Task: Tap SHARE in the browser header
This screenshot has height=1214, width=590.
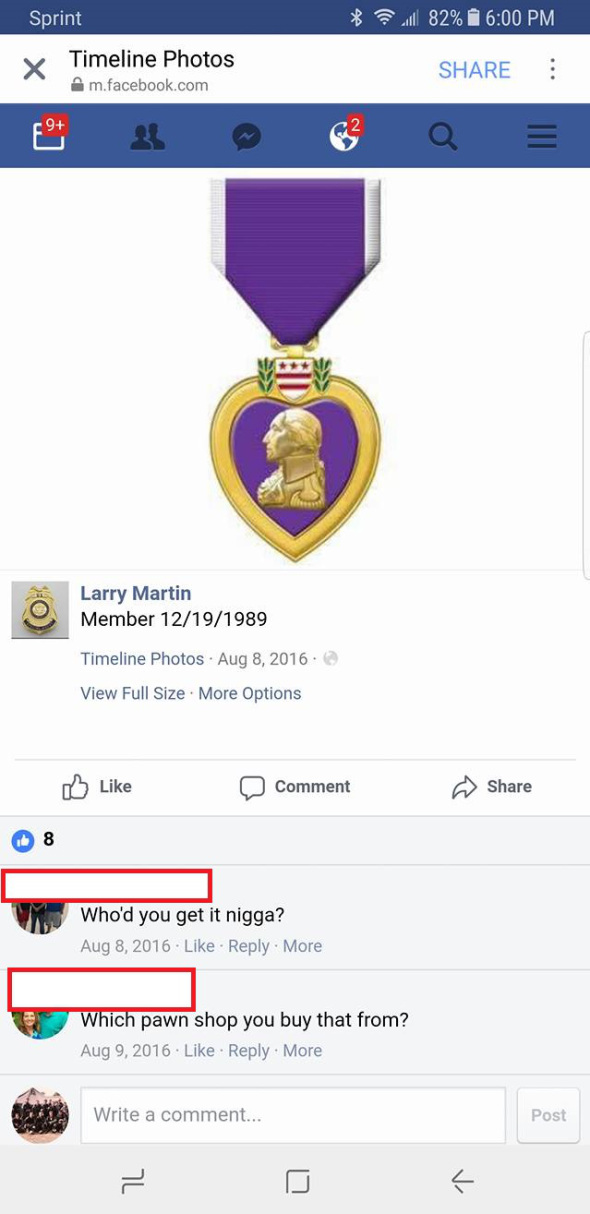Action: [474, 70]
